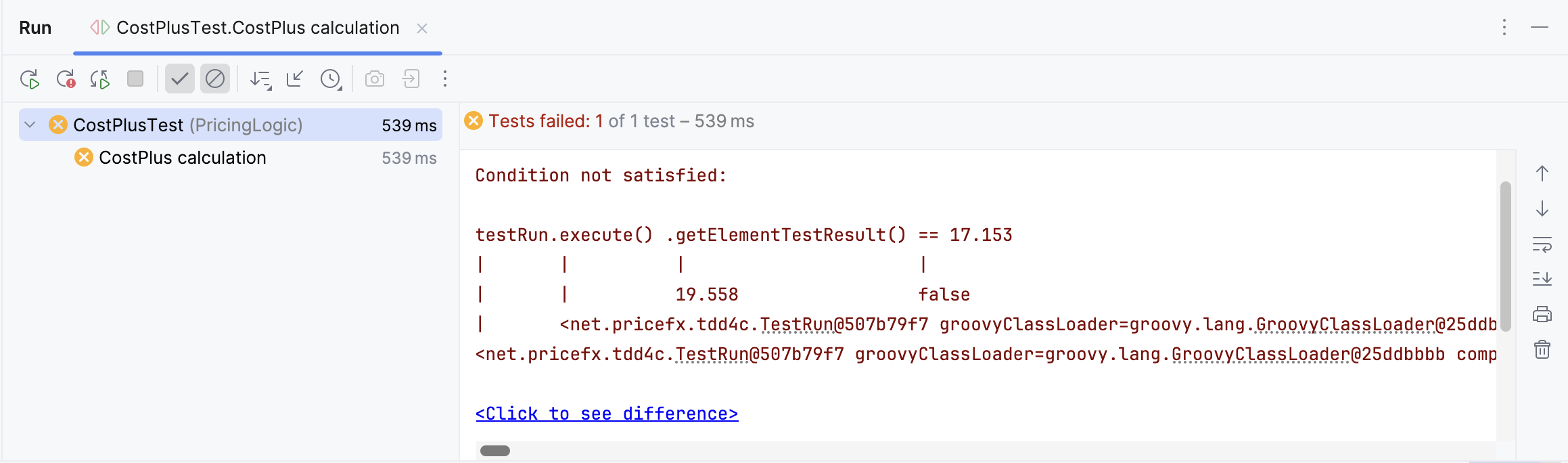Viewport: 1568px width, 463px height.
Task: Select the CostPlus calculation test result
Action: point(183,157)
